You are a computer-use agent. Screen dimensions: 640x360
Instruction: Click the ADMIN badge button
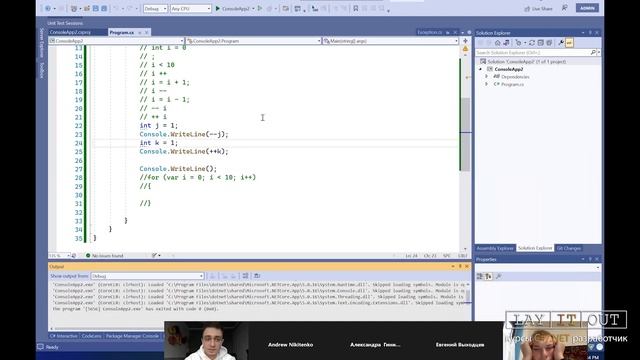click(x=587, y=8)
